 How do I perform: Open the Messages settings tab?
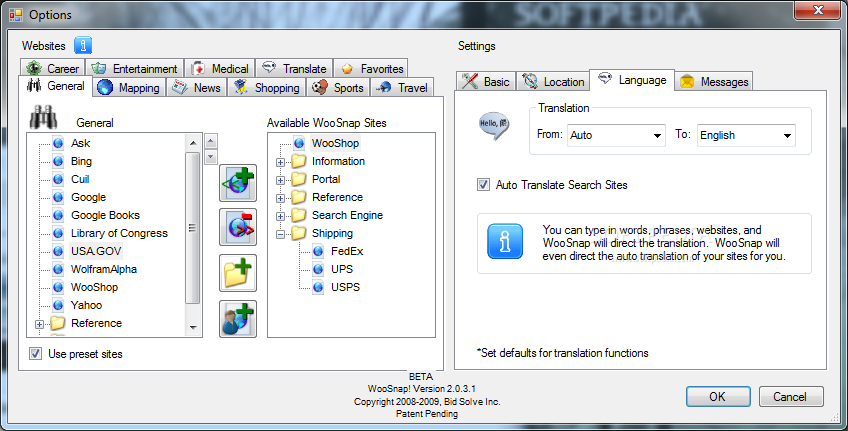(714, 82)
